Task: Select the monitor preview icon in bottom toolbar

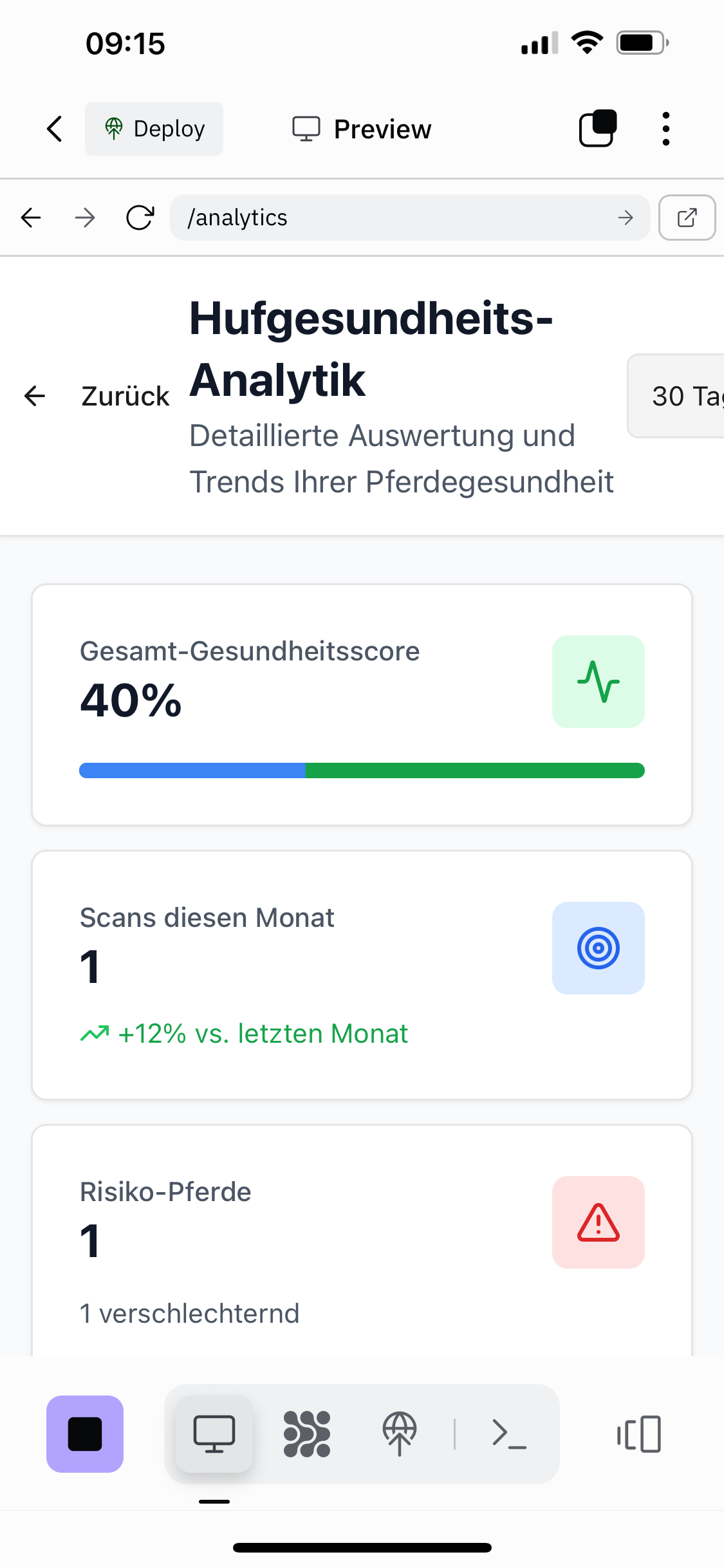Action: [214, 1434]
